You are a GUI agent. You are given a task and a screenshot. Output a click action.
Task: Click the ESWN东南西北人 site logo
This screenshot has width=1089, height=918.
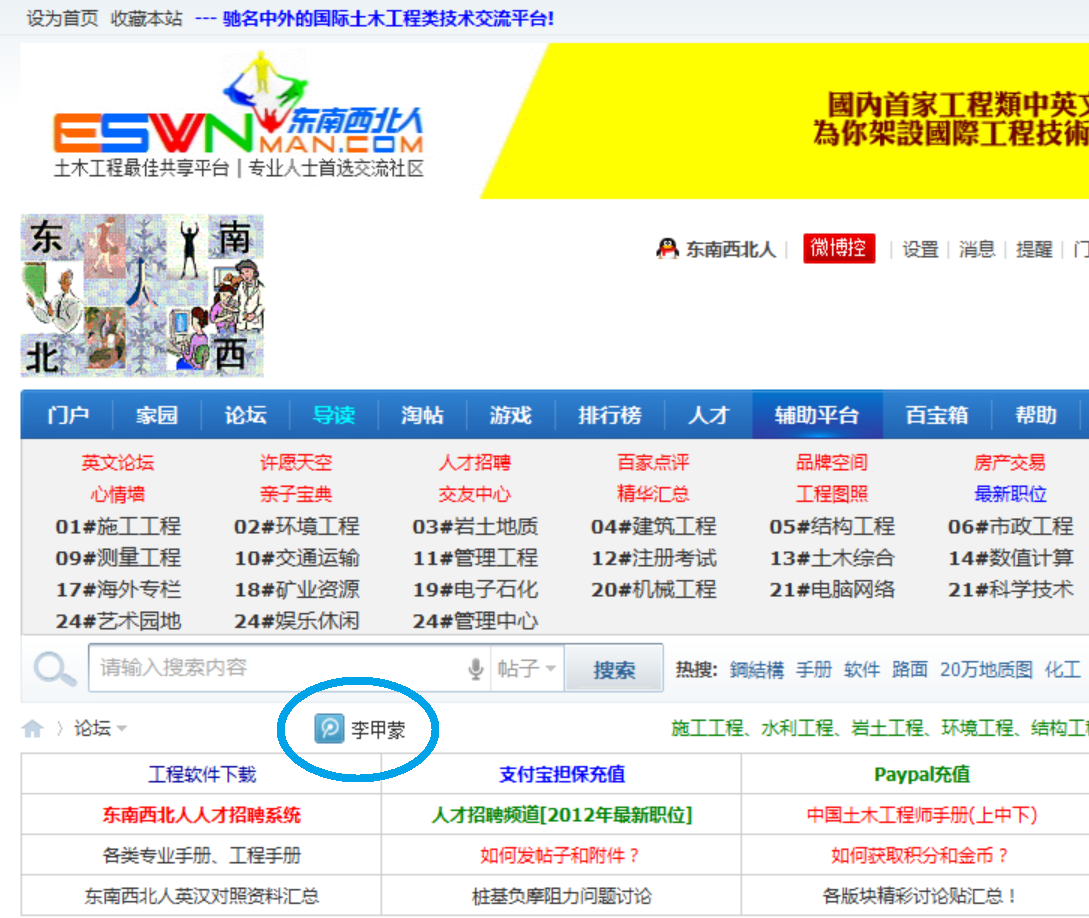[239, 115]
